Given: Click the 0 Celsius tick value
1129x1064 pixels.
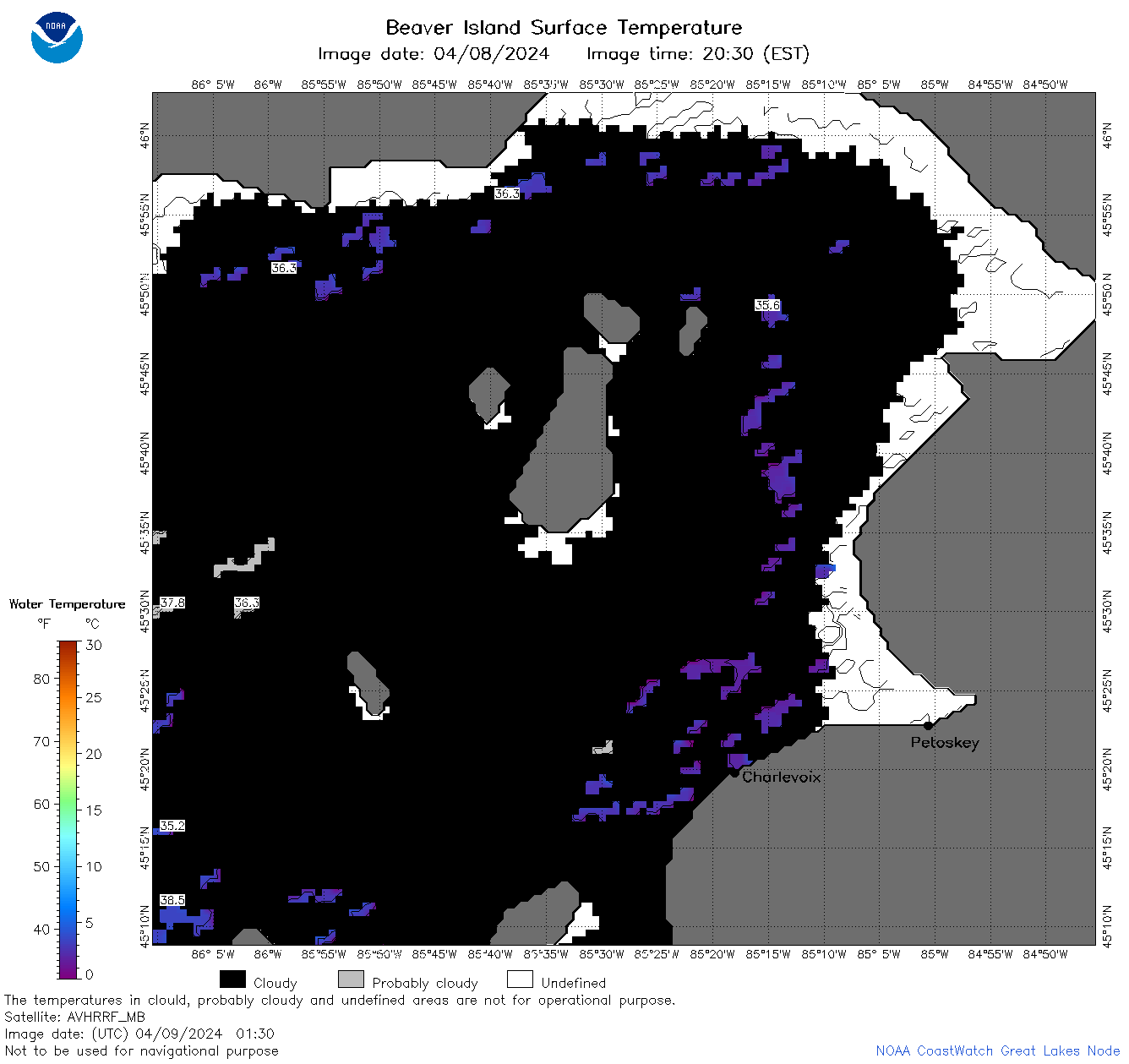Looking at the screenshot, I should click(90, 974).
